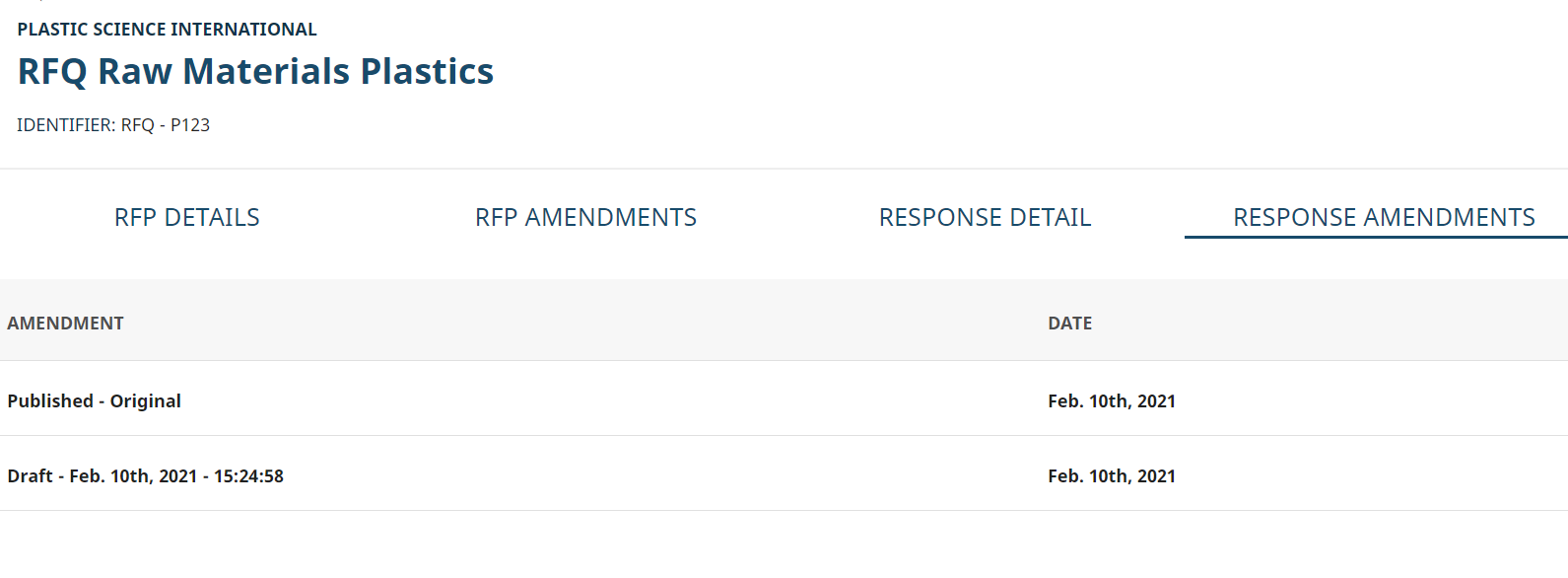The width and height of the screenshot is (1568, 578).
Task: Click the AMENDMENT column header
Action: coord(65,324)
